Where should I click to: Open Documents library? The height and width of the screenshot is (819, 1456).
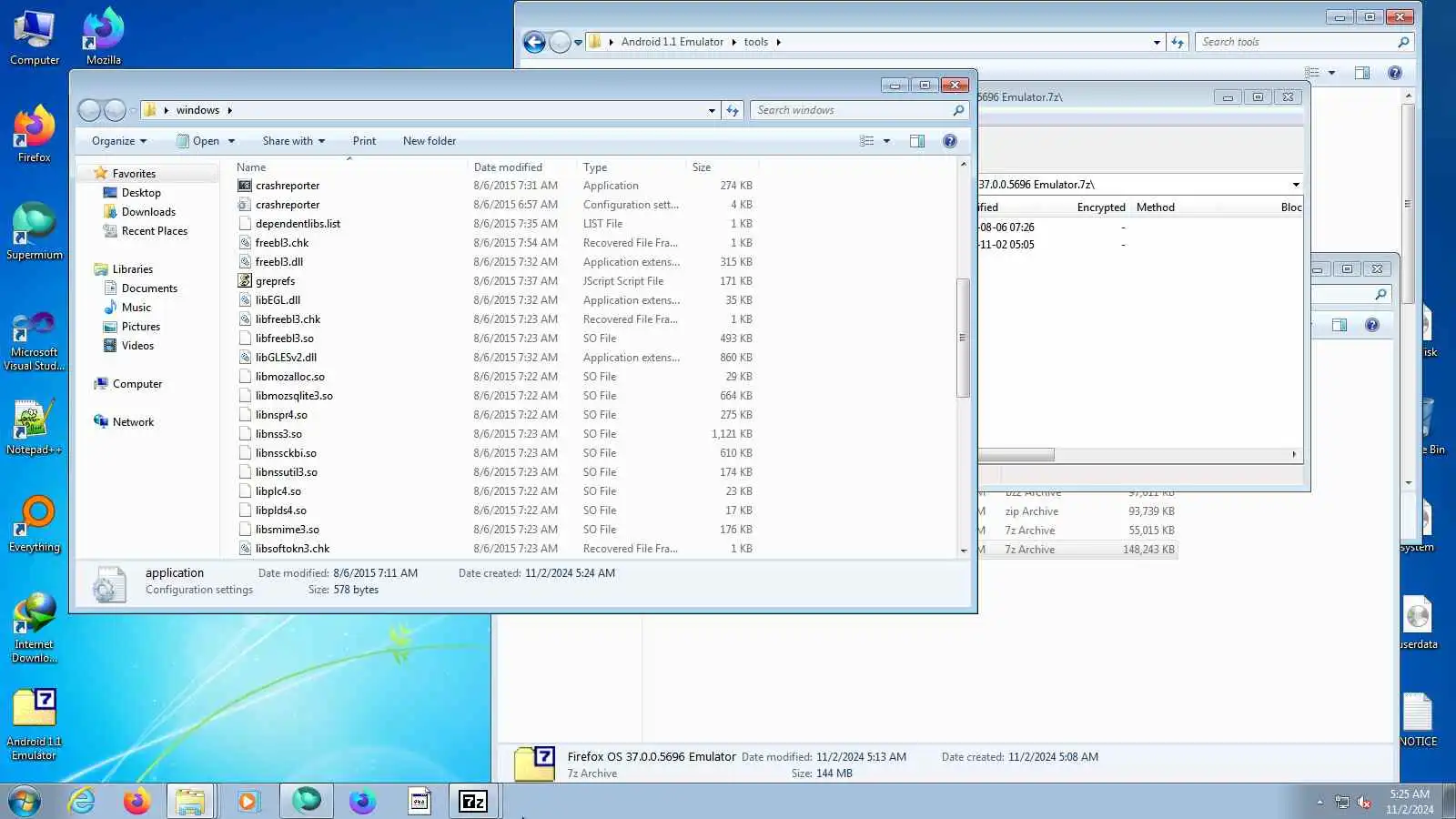coord(149,288)
